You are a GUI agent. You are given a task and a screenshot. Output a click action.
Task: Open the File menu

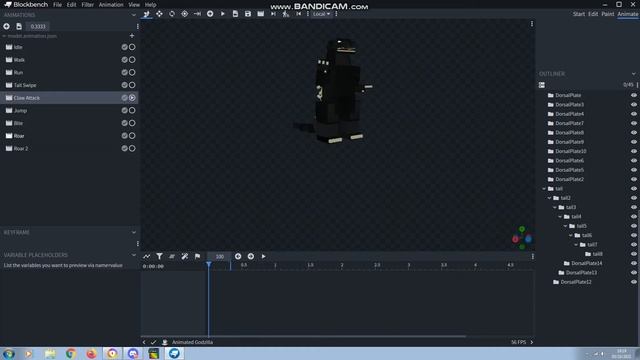point(58,4)
